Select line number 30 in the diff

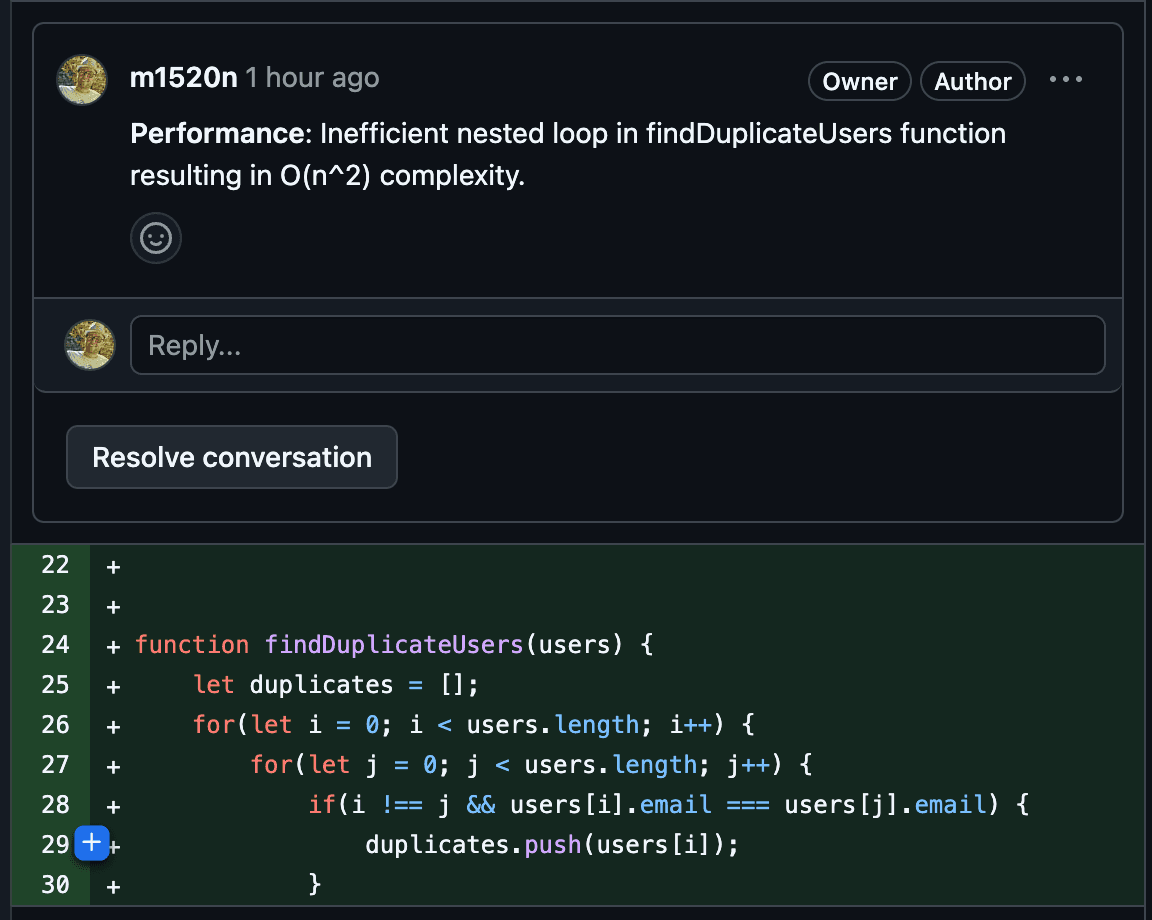pos(56,885)
